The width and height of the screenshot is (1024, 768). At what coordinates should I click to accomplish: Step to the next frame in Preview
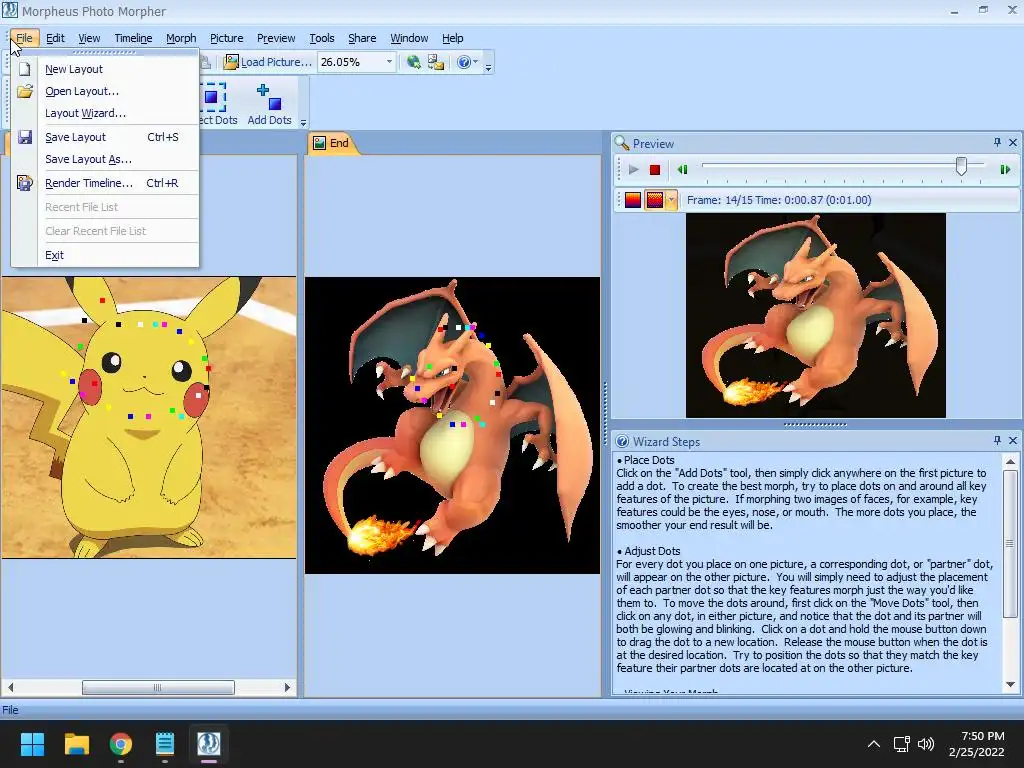[1005, 170]
